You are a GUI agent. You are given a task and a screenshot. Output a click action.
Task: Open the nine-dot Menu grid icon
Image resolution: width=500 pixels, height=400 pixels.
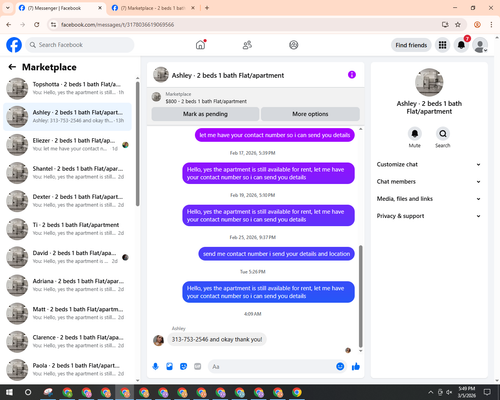[442, 45]
